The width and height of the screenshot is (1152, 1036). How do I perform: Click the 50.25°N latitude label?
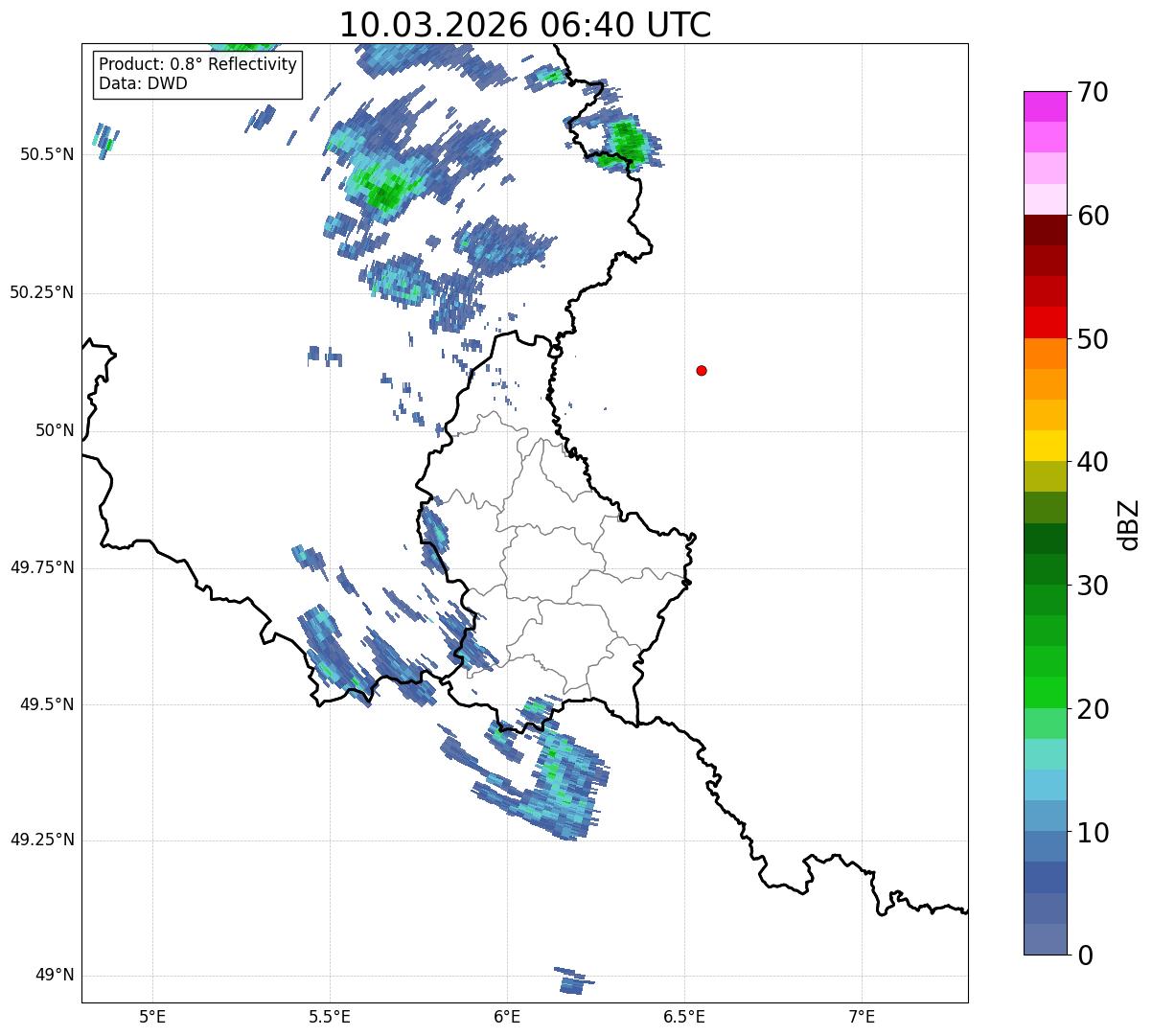point(41,292)
